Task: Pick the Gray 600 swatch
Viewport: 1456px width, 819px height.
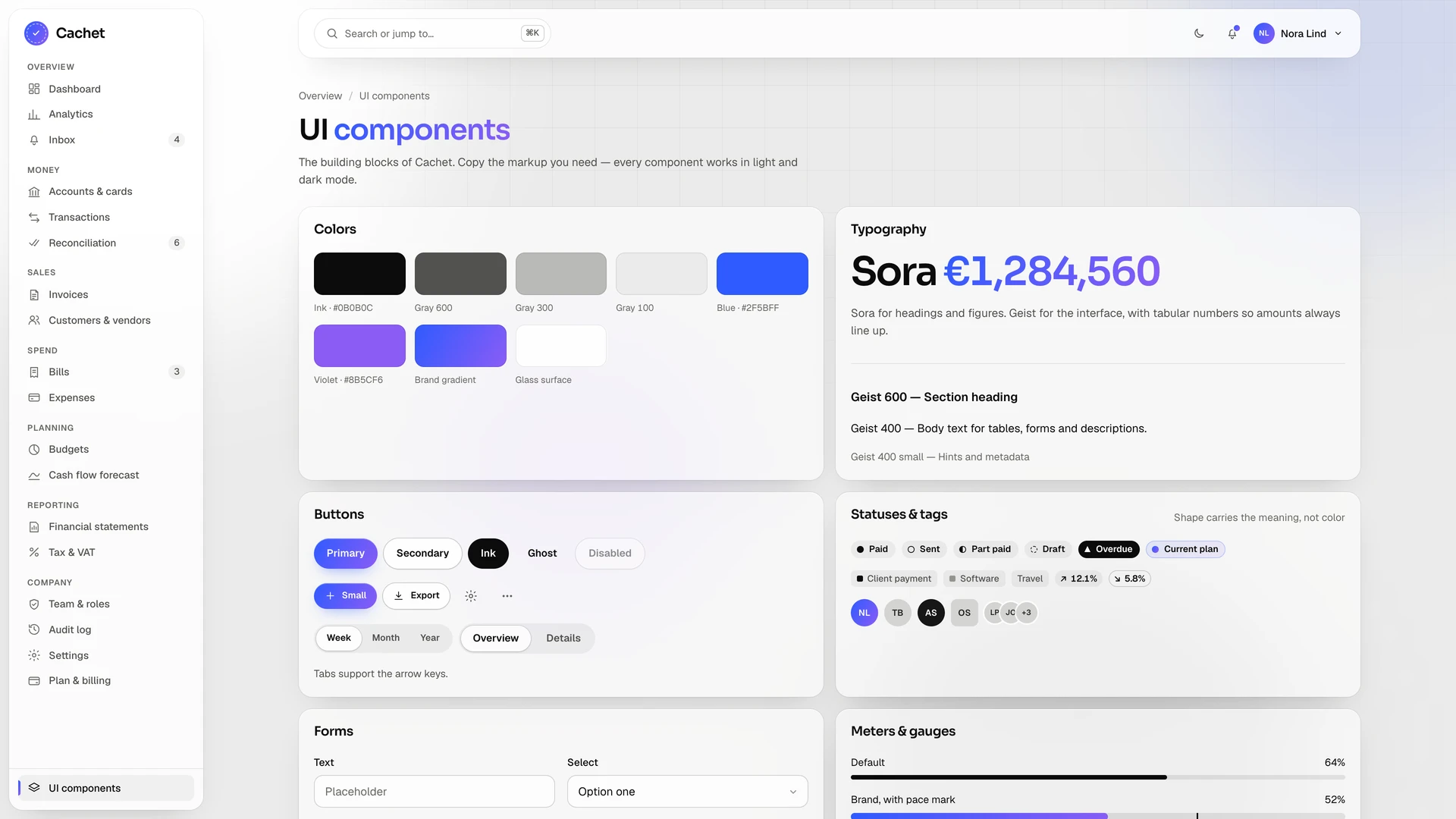Action: coord(460,274)
